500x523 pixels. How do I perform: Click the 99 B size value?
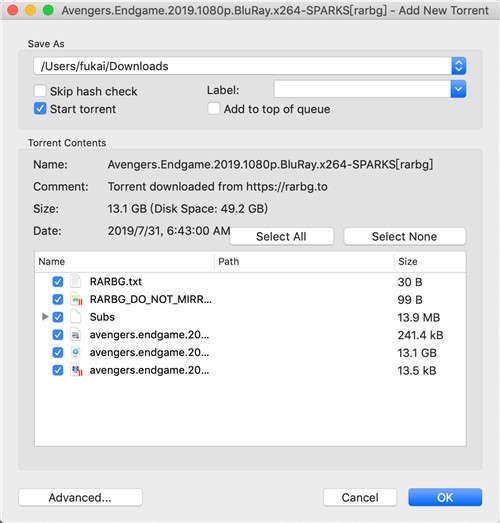410,300
